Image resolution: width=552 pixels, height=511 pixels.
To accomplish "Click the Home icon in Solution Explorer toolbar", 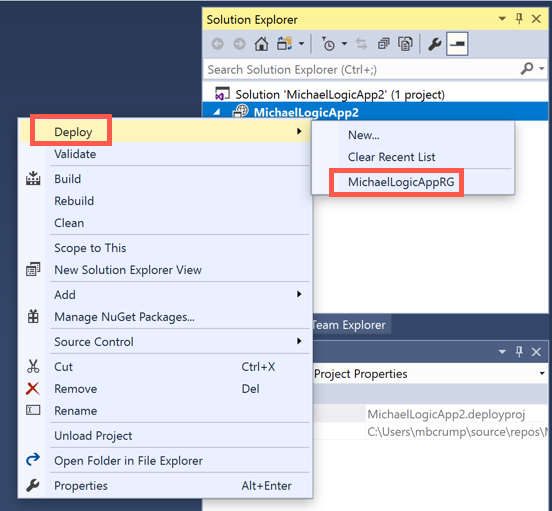I will (261, 44).
